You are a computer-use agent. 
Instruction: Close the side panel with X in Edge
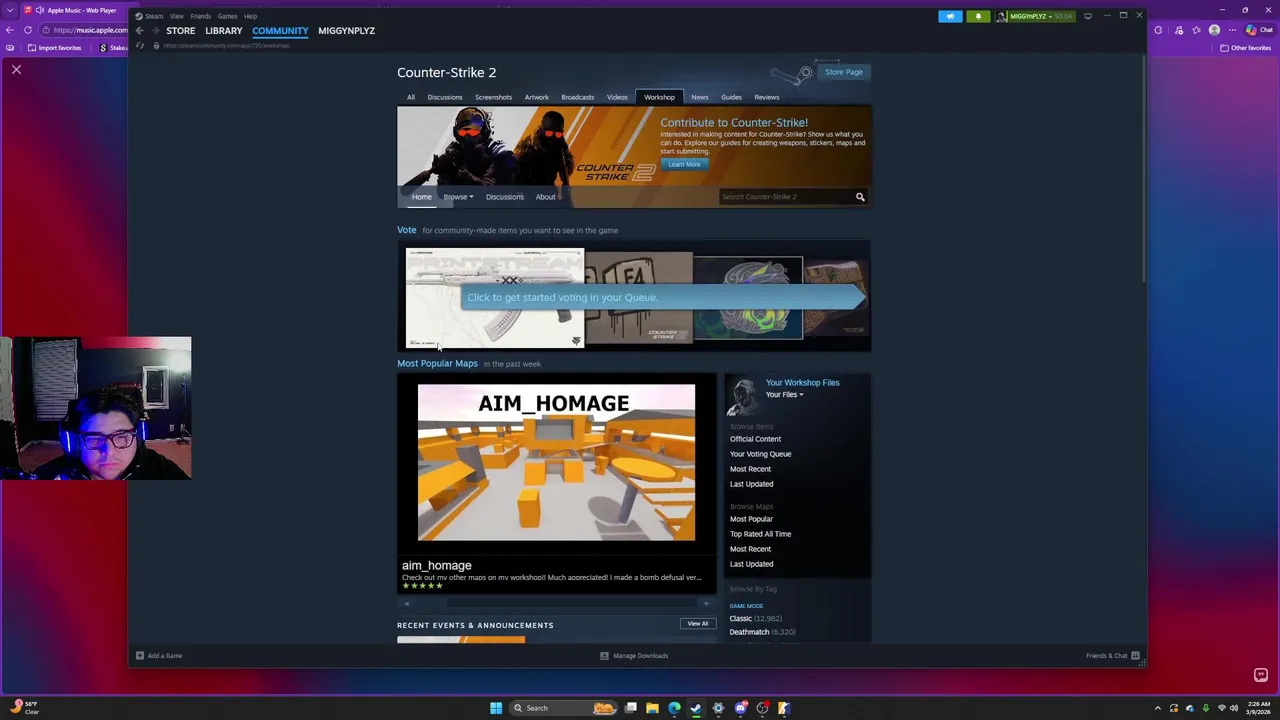pos(16,69)
